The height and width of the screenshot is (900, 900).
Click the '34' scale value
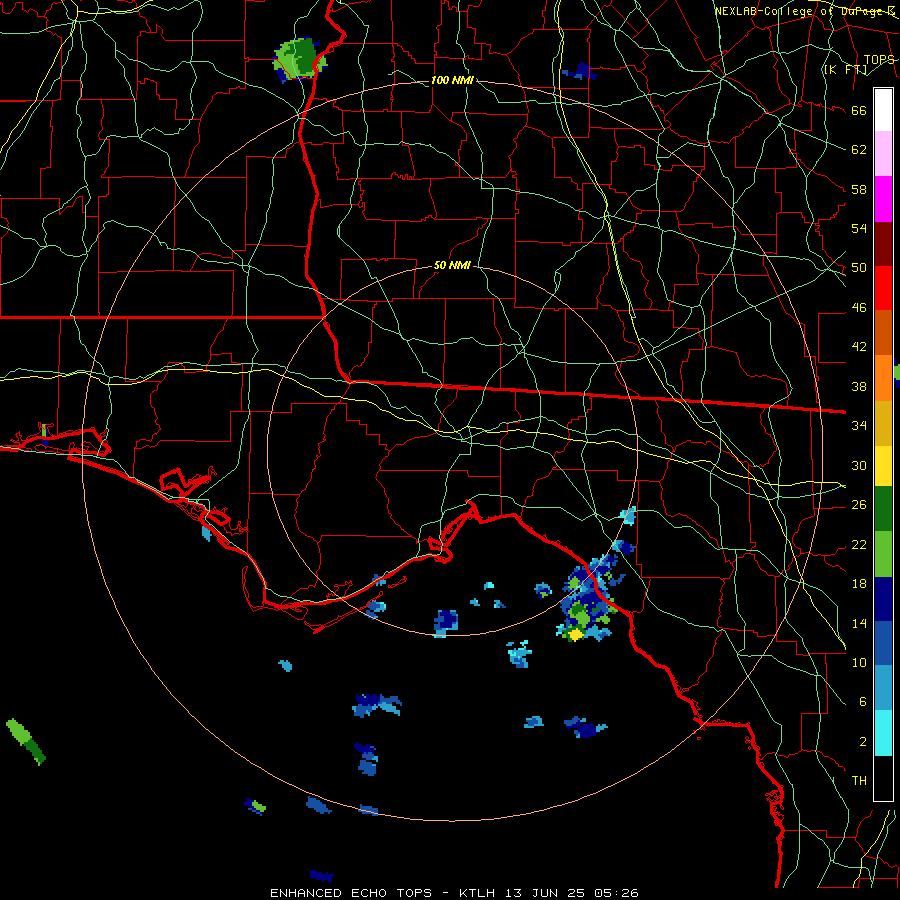tap(859, 426)
